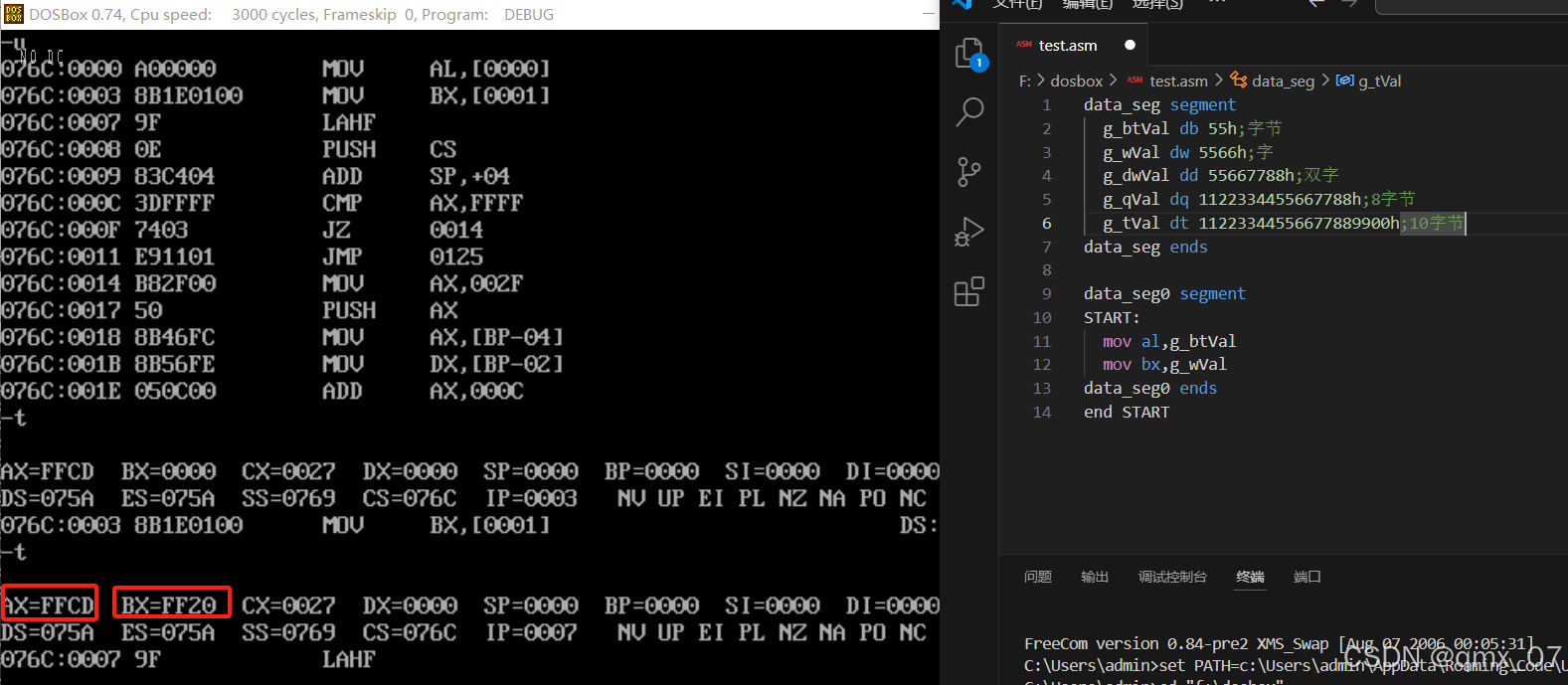The image size is (1568, 685).
Task: Click the DOSBox title bar text
Action: pyautogui.click(x=291, y=15)
